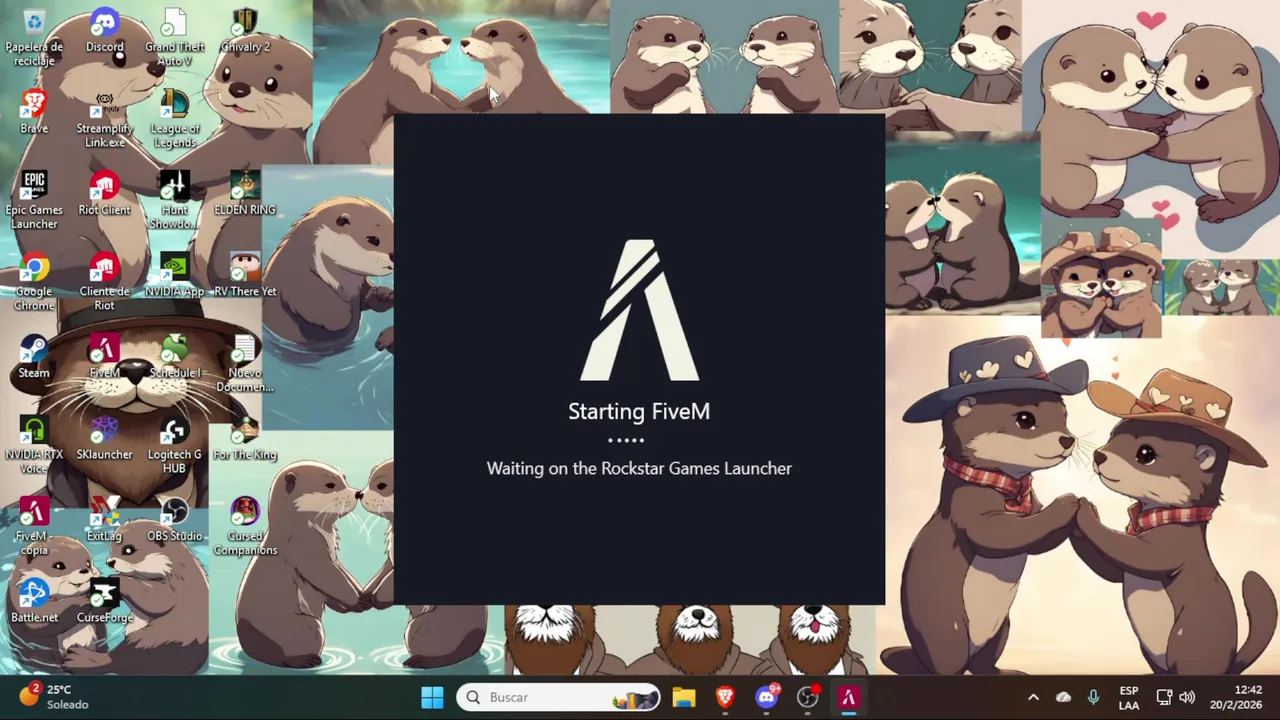Select the Riot Client desktop icon
1280x720 pixels.
(104, 195)
